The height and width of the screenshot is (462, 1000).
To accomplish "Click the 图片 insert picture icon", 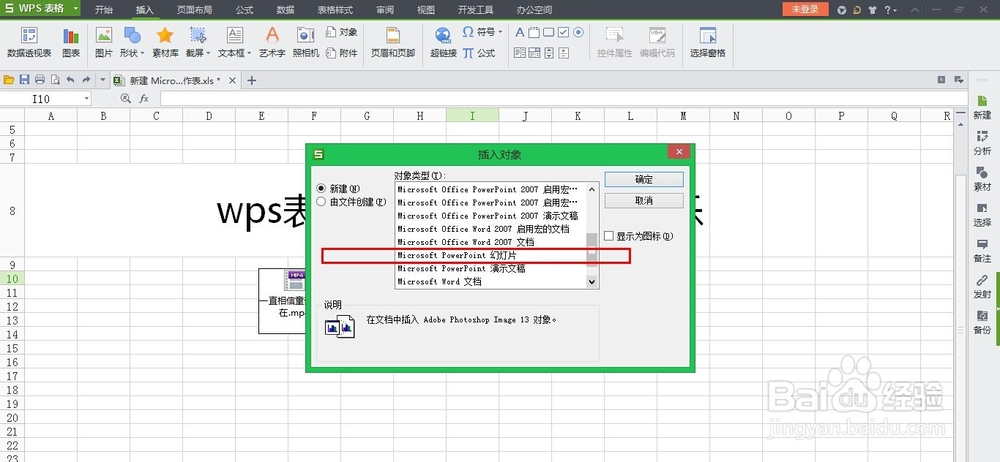I will point(103,43).
